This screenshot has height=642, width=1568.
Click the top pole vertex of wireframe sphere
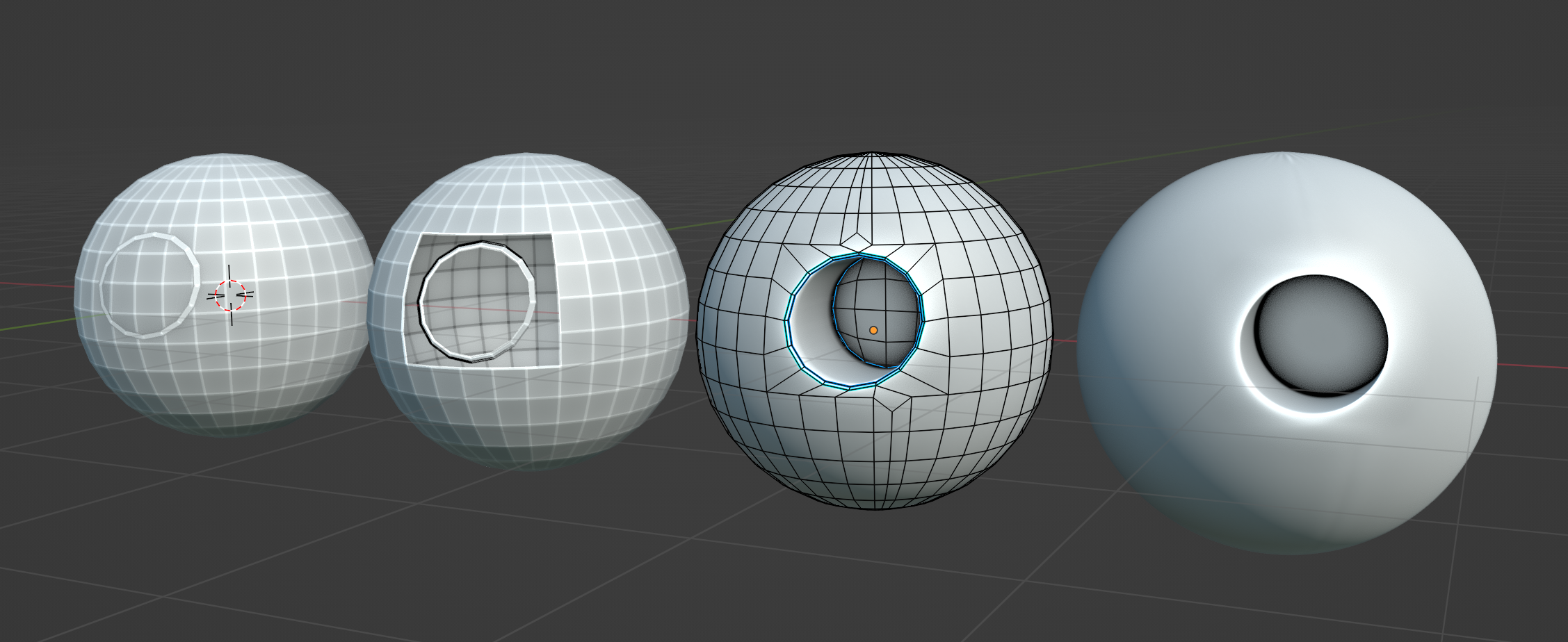(x=872, y=153)
